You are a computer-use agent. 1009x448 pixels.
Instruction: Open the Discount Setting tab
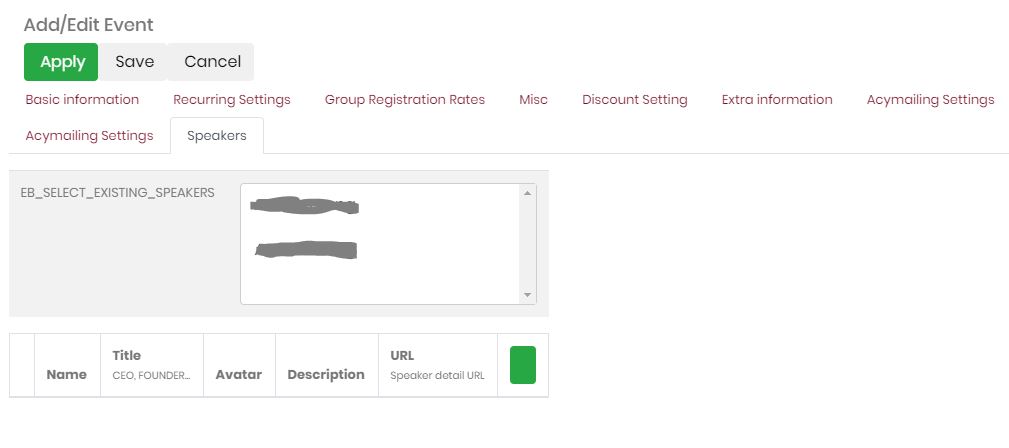pos(635,100)
